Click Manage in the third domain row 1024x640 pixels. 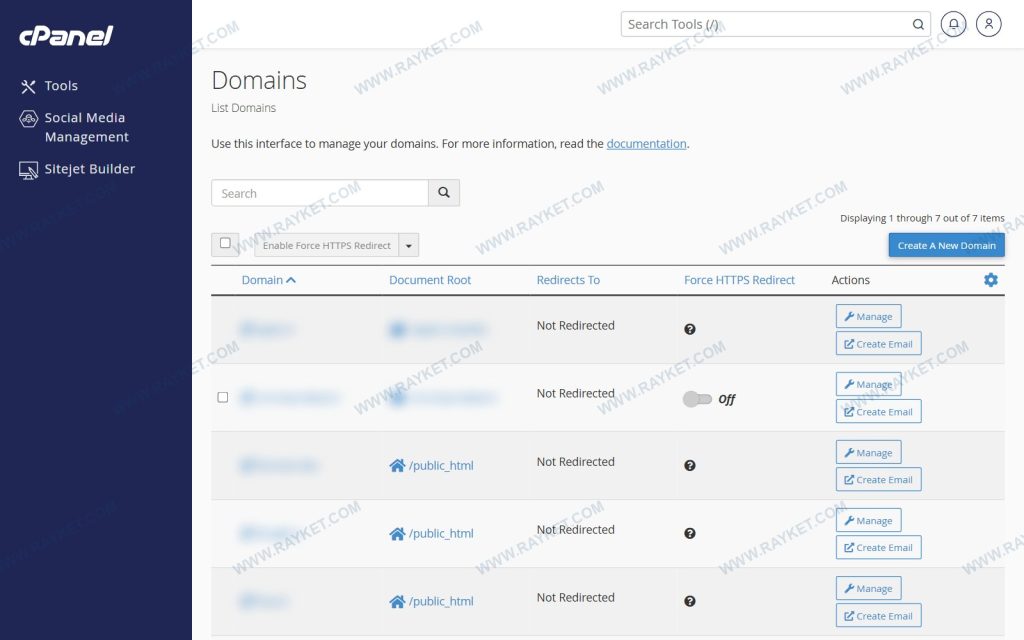point(869,452)
